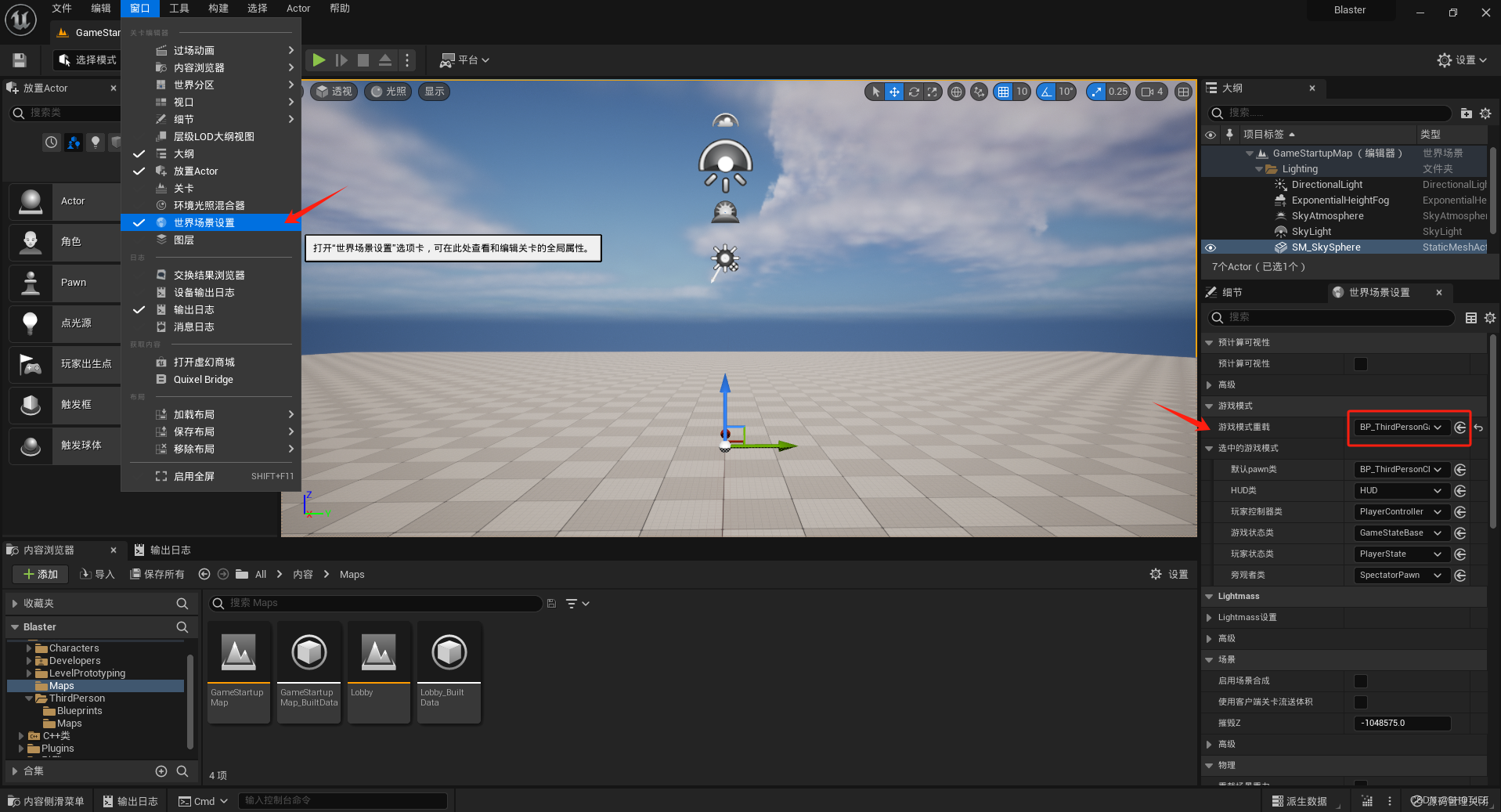Expand Characters folder in tree

click(x=29, y=648)
